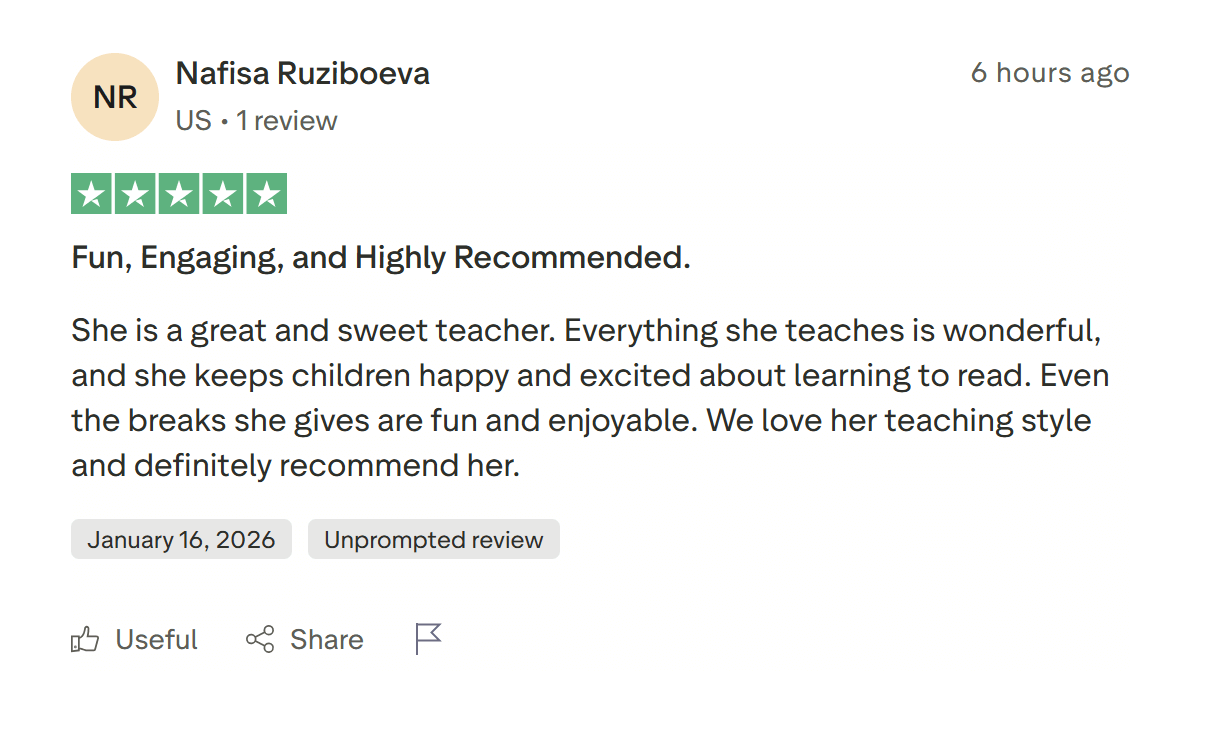Screen dimensions: 1210x731
Task: Click the thumbs-up Useful icon
Action: click(x=85, y=640)
